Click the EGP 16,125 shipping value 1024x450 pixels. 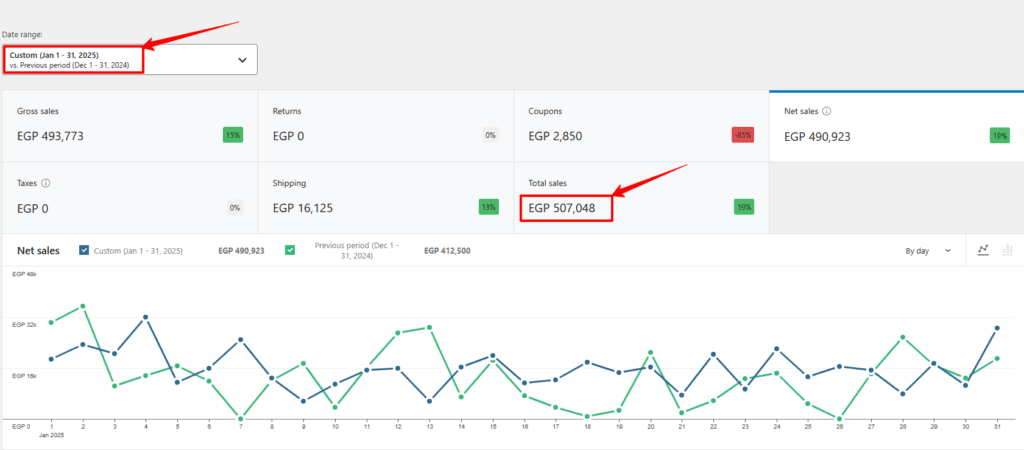(302, 208)
